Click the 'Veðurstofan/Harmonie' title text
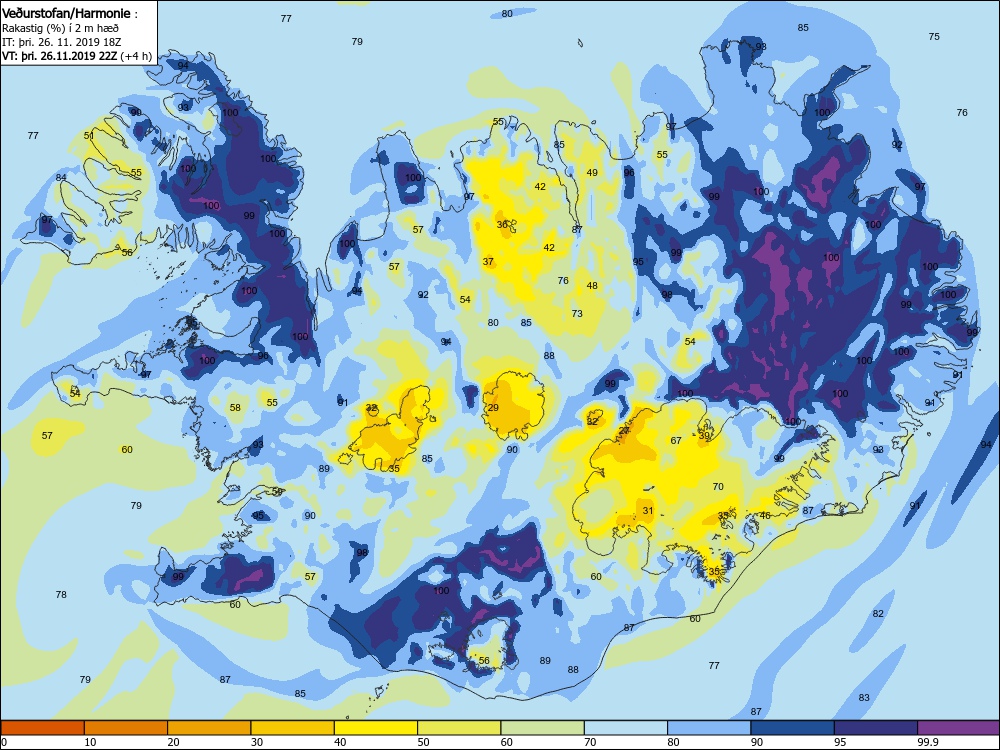 66,13
